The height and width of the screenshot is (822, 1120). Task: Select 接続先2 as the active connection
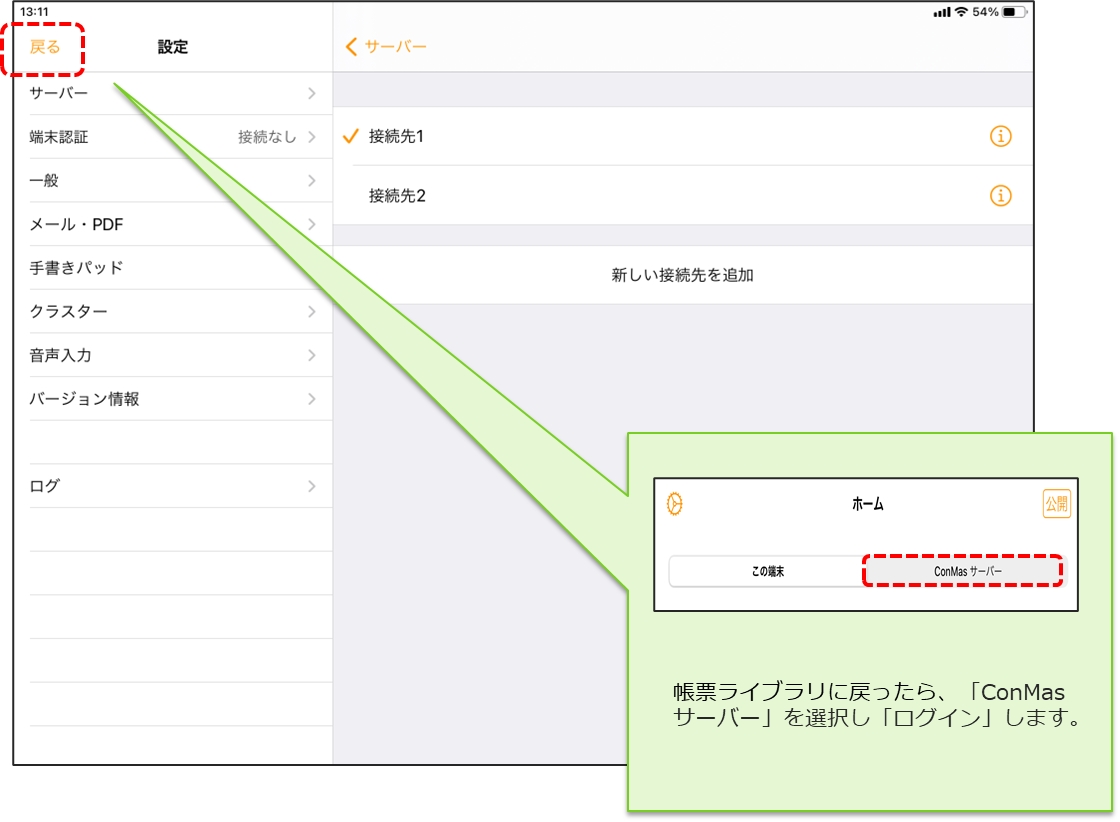(398, 196)
